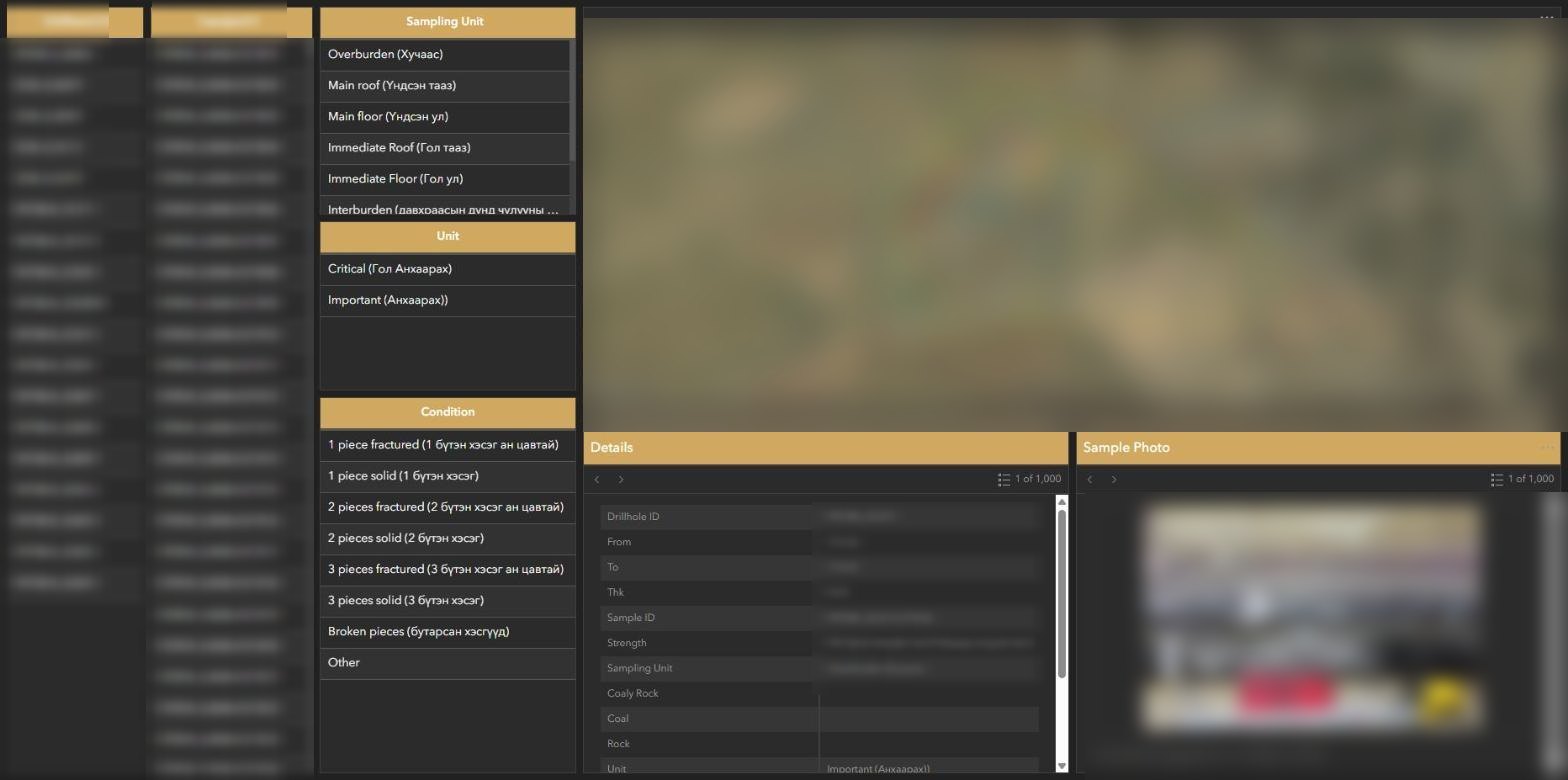Click the Details panel vertical scrollbar thumb
Viewport: 1568px width, 780px height.
[x=1062, y=594]
